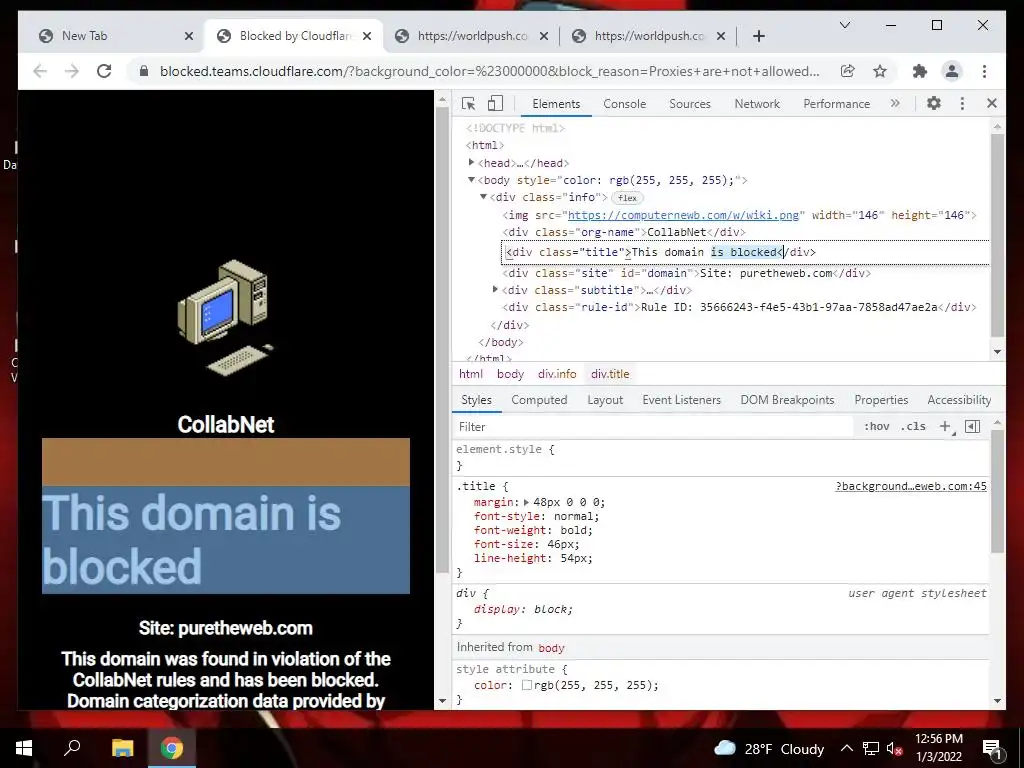
Task: Activate DevTools inspect element picker
Action: point(468,103)
